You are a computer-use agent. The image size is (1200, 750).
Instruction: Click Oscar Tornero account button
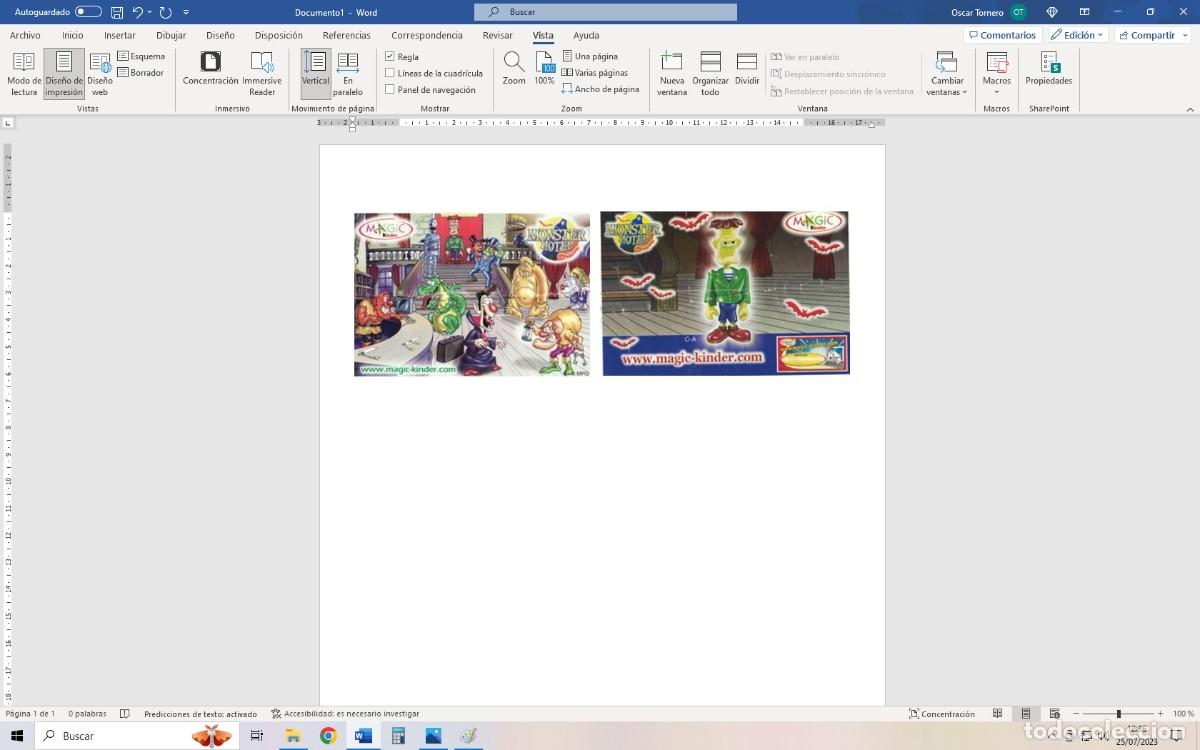pyautogui.click(x=989, y=12)
